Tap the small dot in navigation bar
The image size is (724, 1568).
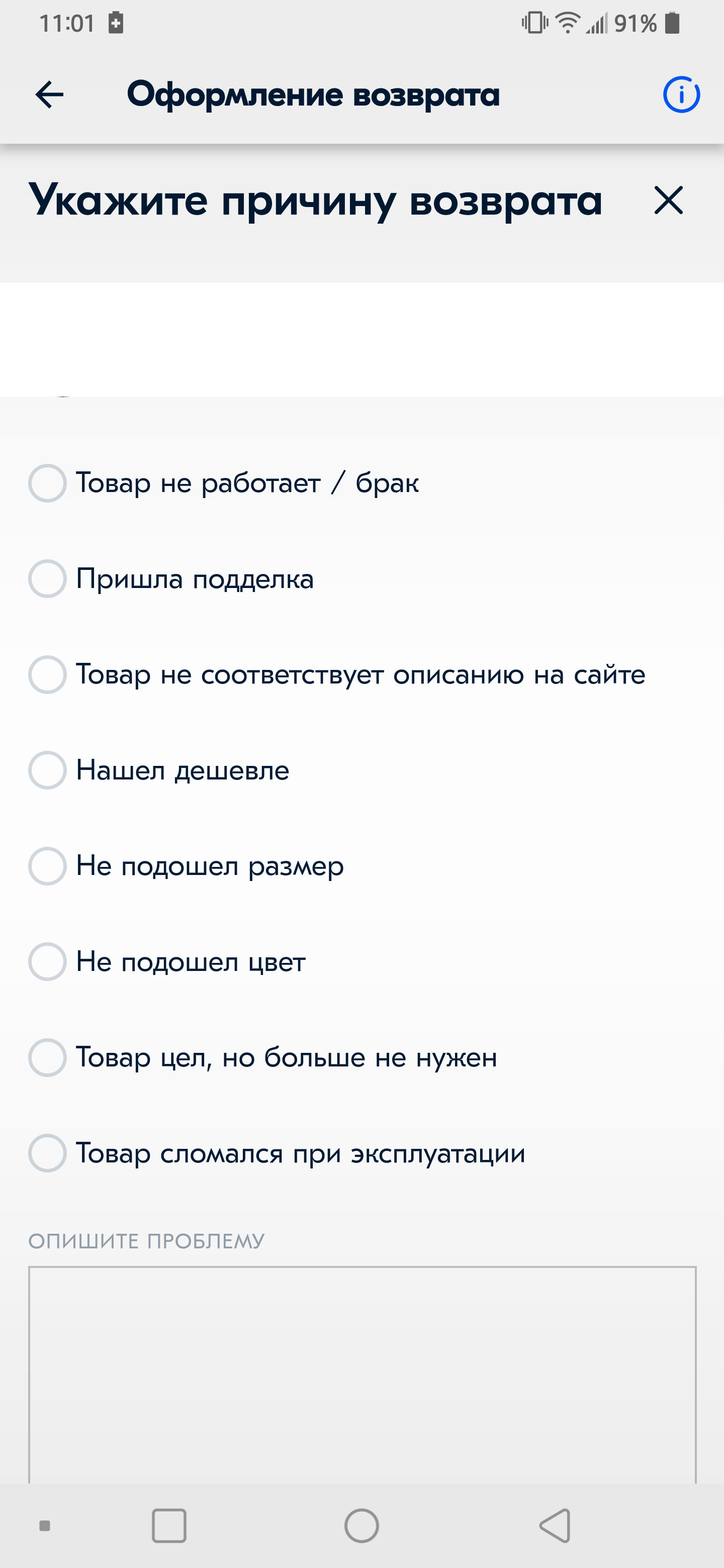click(x=44, y=1525)
